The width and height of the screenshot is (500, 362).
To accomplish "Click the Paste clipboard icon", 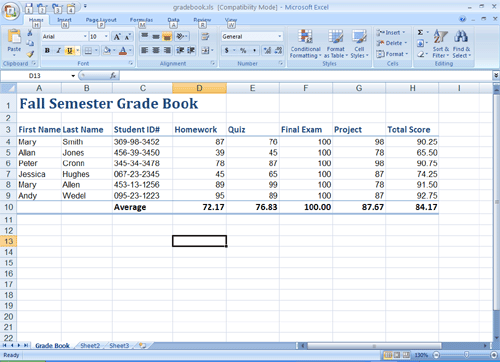I will pos(14,37).
